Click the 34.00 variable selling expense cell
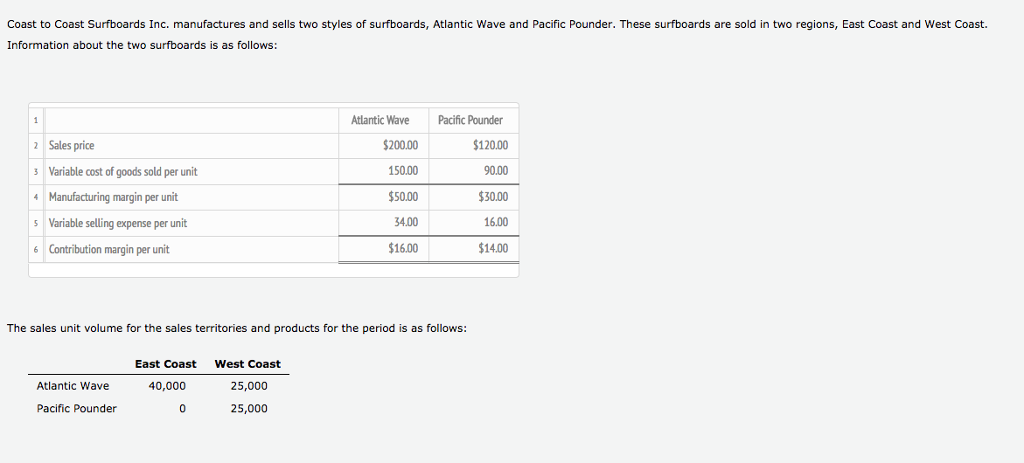Screen dimensions: 1024x463 pyautogui.click(x=406, y=223)
